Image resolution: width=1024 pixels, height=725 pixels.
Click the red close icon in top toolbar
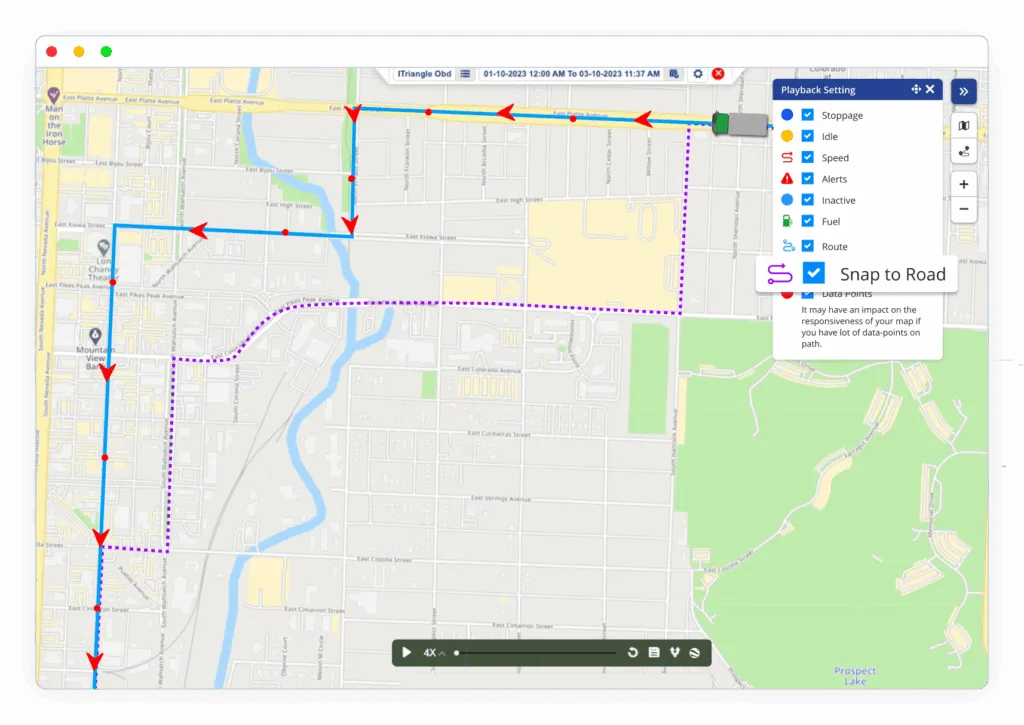tap(718, 74)
